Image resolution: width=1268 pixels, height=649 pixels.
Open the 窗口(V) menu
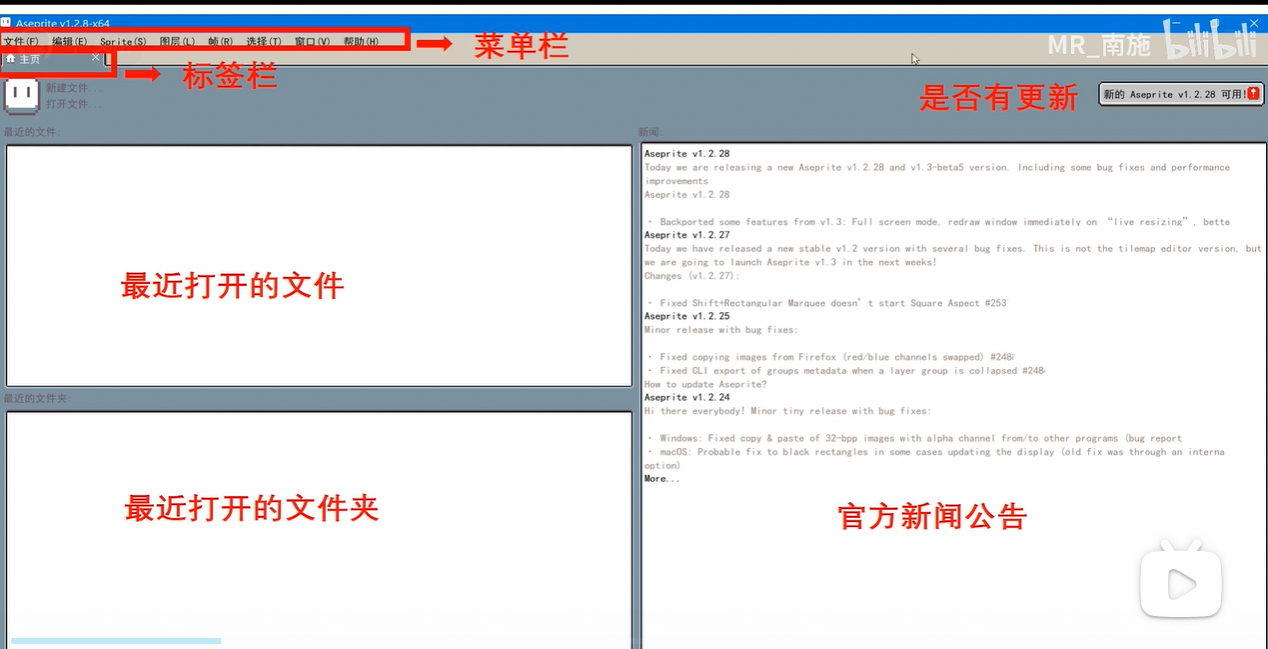(x=312, y=42)
